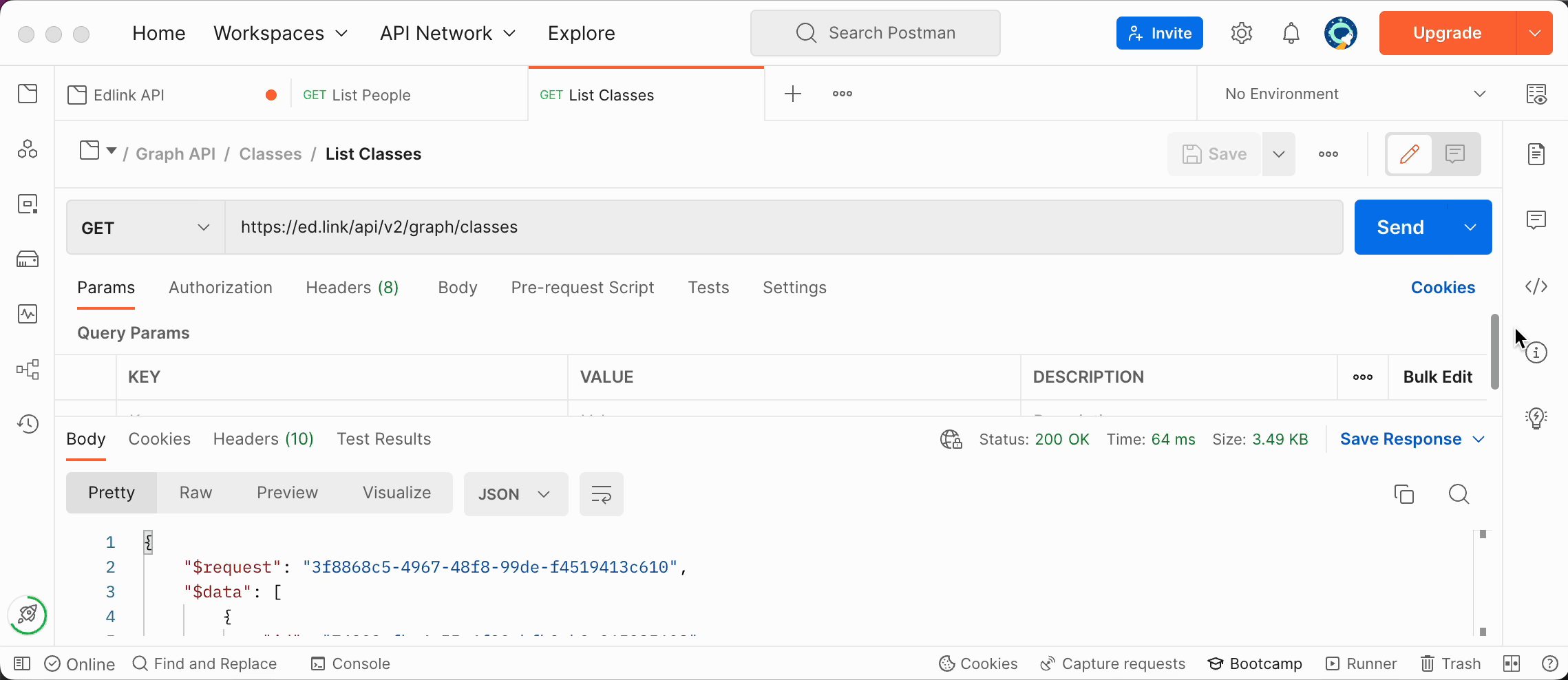Open the Pre-request Script tab
This screenshot has height=680, width=1568.
pyautogui.click(x=582, y=288)
